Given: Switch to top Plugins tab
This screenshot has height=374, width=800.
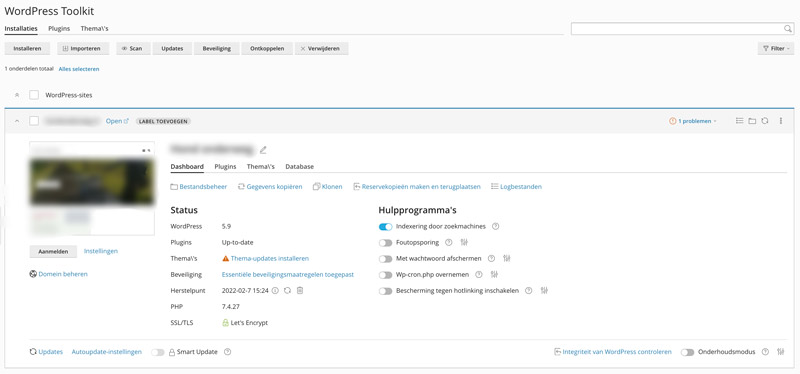Looking at the screenshot, I should point(59,29).
